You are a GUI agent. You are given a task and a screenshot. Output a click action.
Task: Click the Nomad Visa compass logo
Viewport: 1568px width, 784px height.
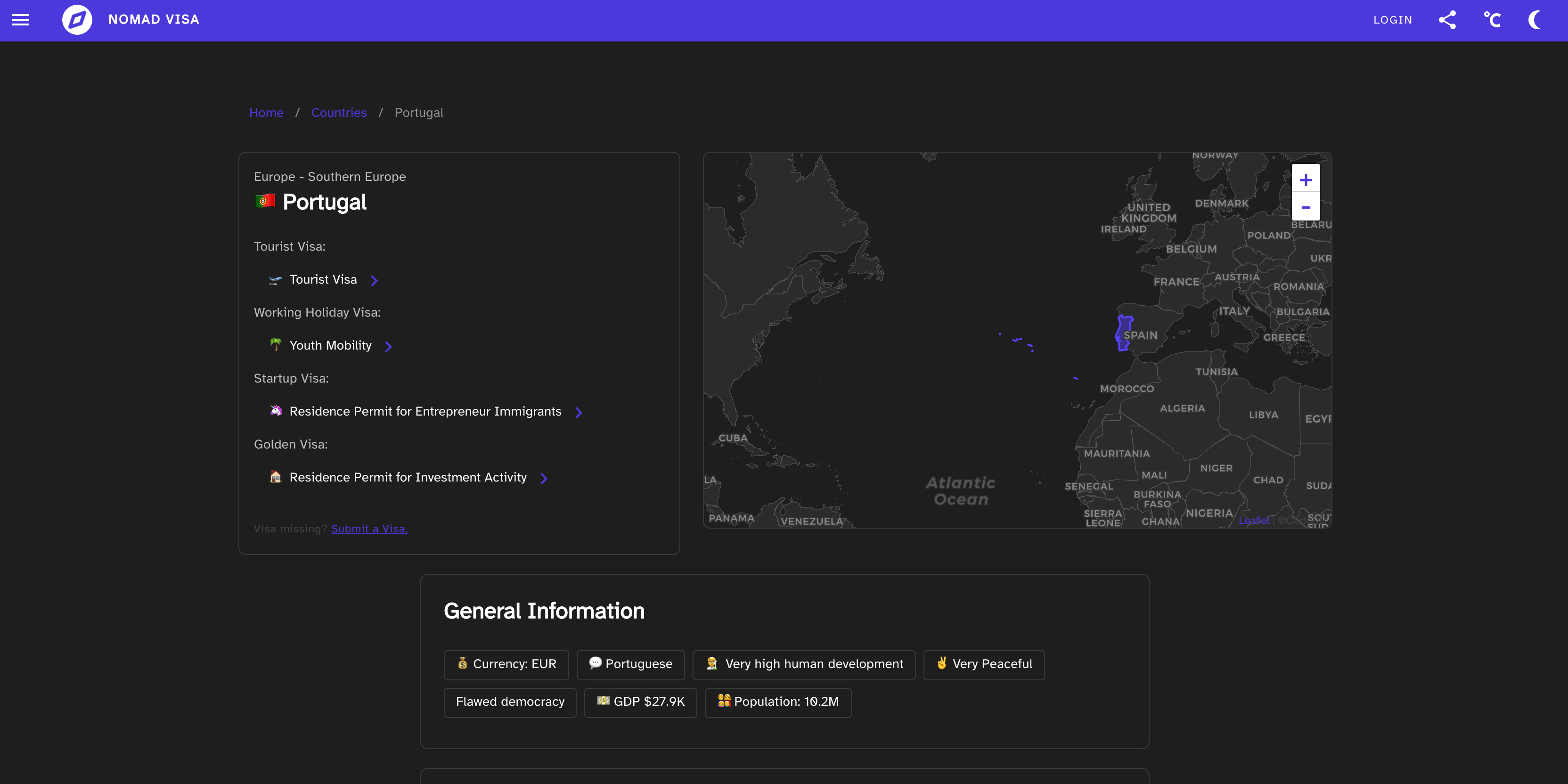(x=77, y=20)
